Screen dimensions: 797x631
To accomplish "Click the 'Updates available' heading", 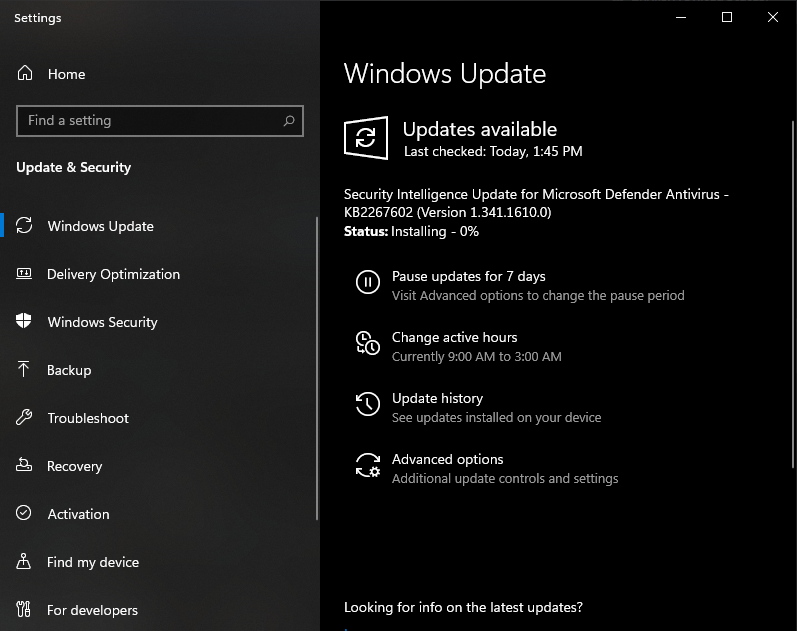I will point(479,129).
